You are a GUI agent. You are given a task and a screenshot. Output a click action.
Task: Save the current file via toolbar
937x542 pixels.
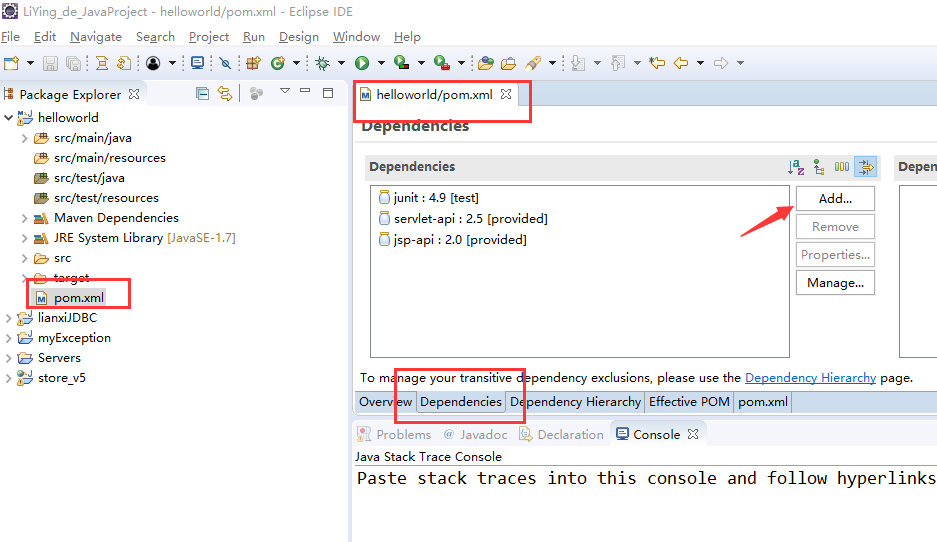pyautogui.click(x=50, y=63)
